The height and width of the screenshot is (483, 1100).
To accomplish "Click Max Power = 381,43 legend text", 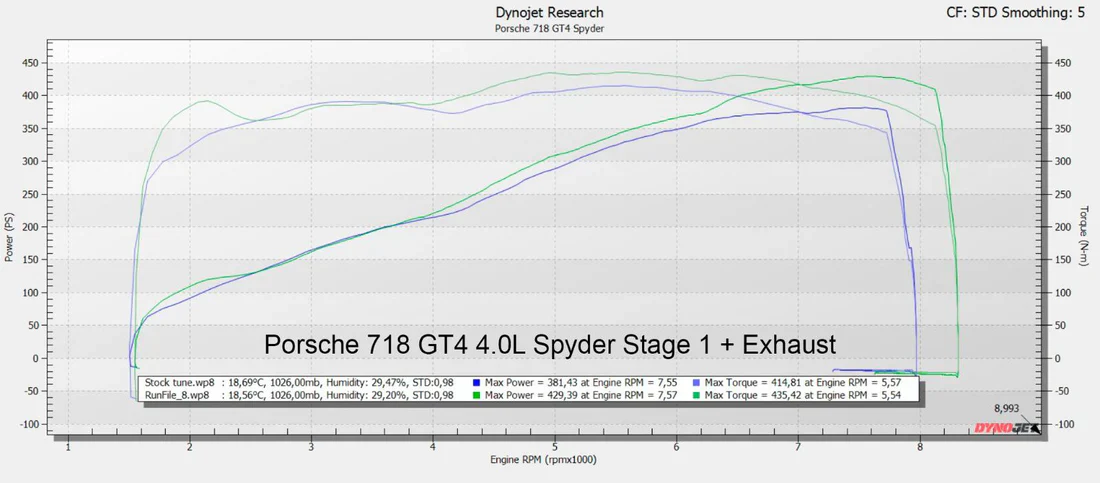I will pos(579,383).
